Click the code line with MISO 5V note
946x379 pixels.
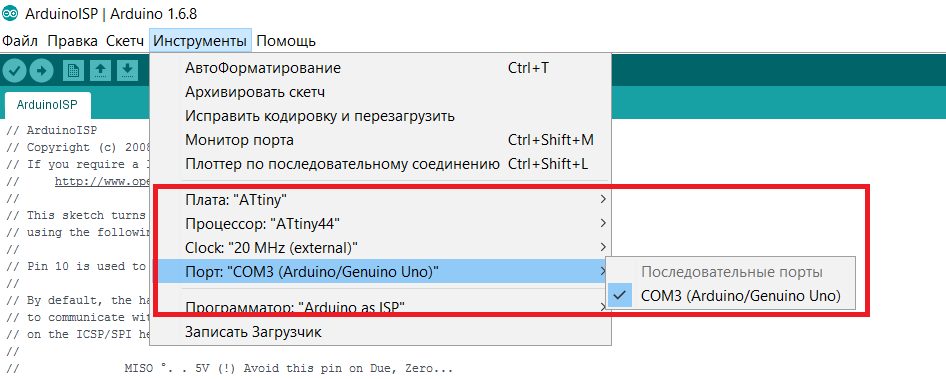[229, 368]
